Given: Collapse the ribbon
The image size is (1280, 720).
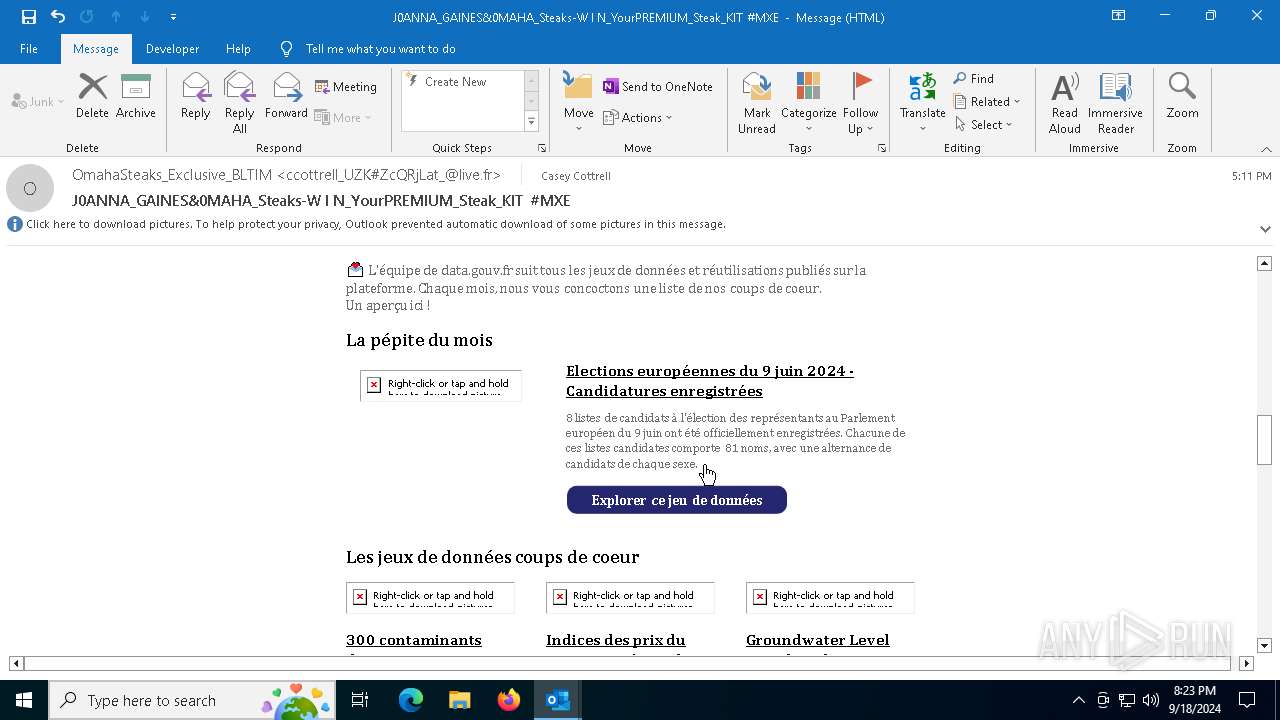Looking at the screenshot, I should (1266, 149).
